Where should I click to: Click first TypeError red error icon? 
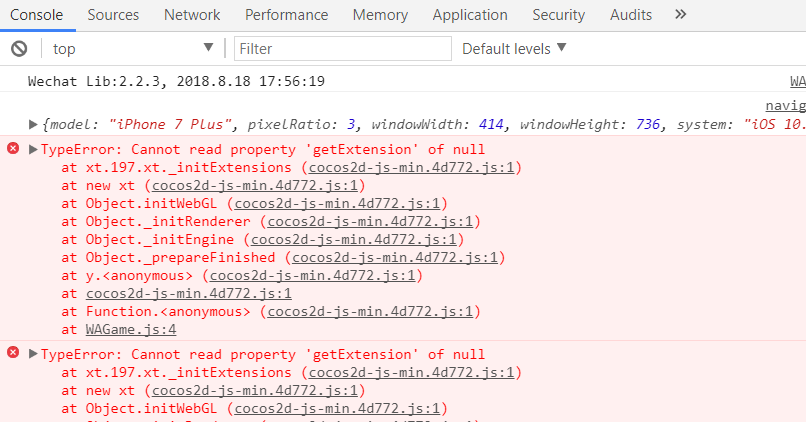pyautogui.click(x=13, y=149)
